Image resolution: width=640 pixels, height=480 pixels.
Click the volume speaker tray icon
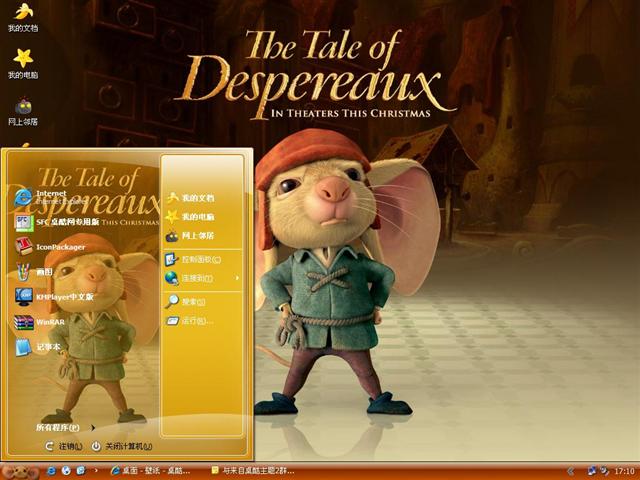point(604,471)
